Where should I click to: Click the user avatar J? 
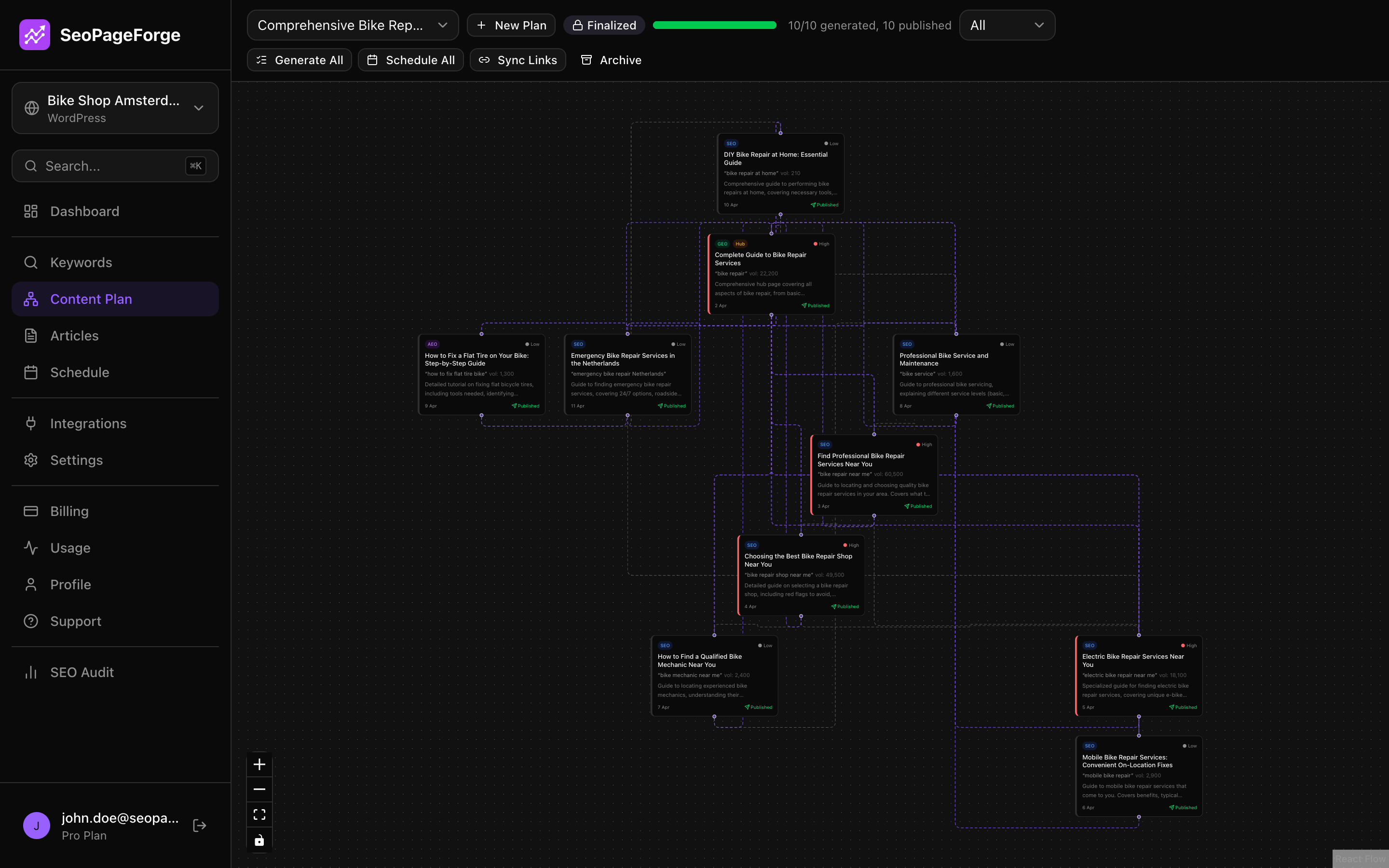(37, 826)
